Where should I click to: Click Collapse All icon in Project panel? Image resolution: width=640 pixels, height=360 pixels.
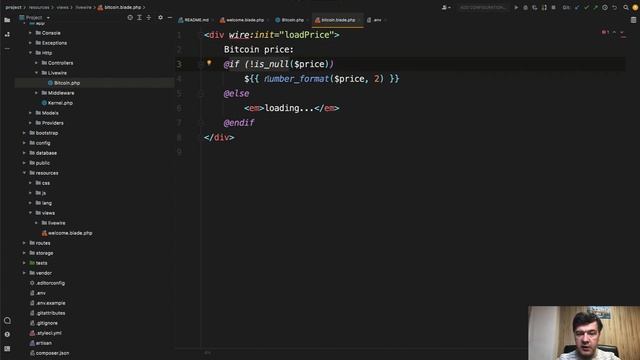pyautogui.click(x=149, y=18)
